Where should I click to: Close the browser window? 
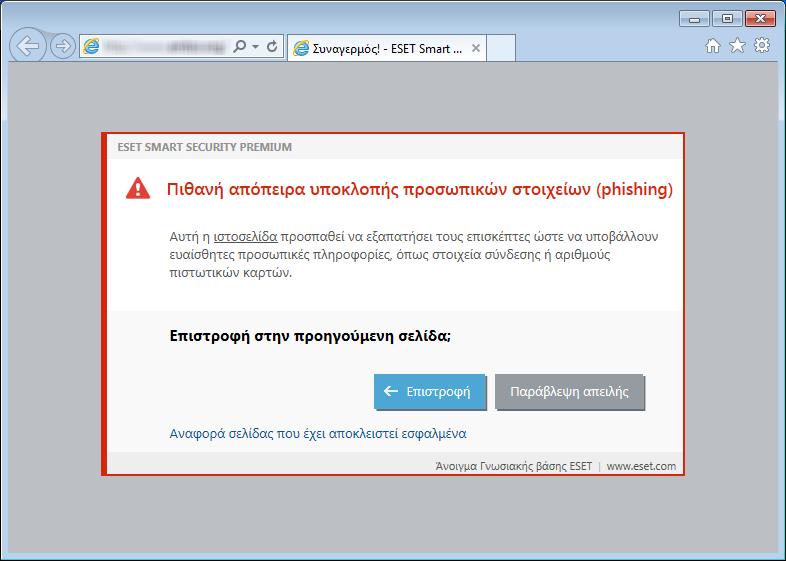pos(760,19)
